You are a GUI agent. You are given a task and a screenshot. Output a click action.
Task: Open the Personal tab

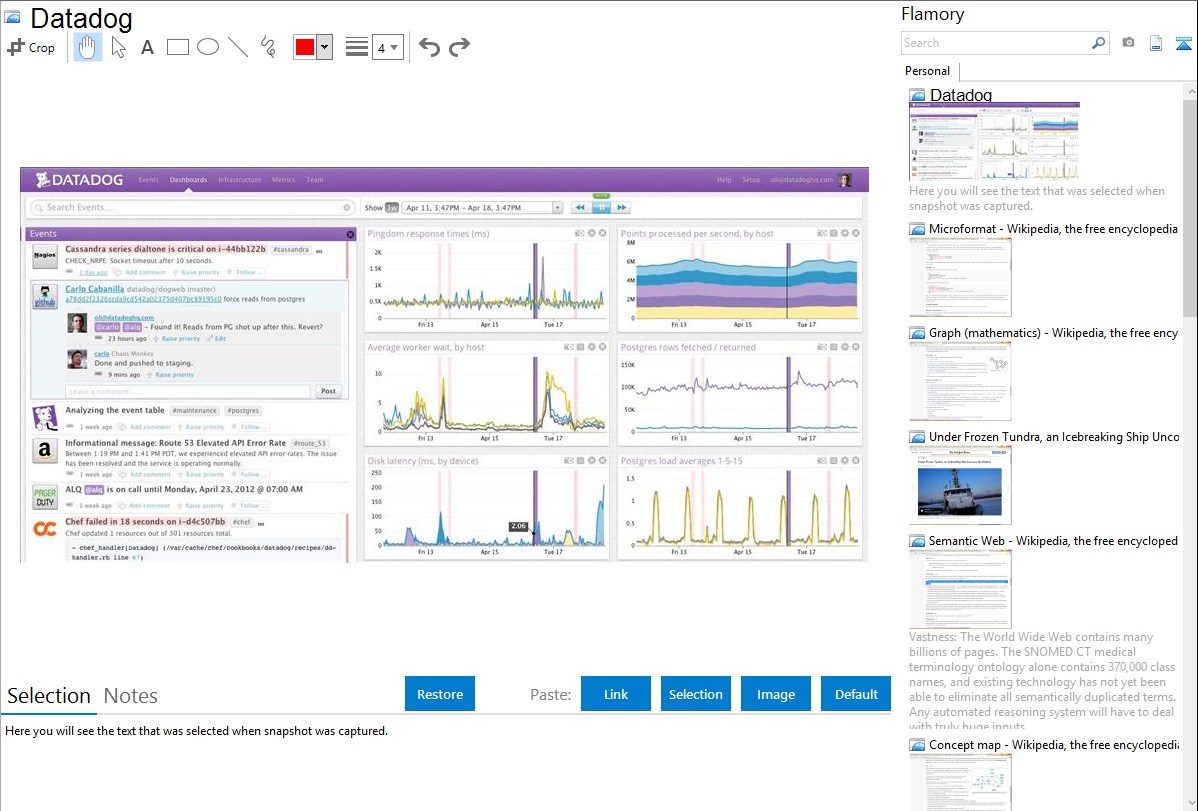point(927,71)
